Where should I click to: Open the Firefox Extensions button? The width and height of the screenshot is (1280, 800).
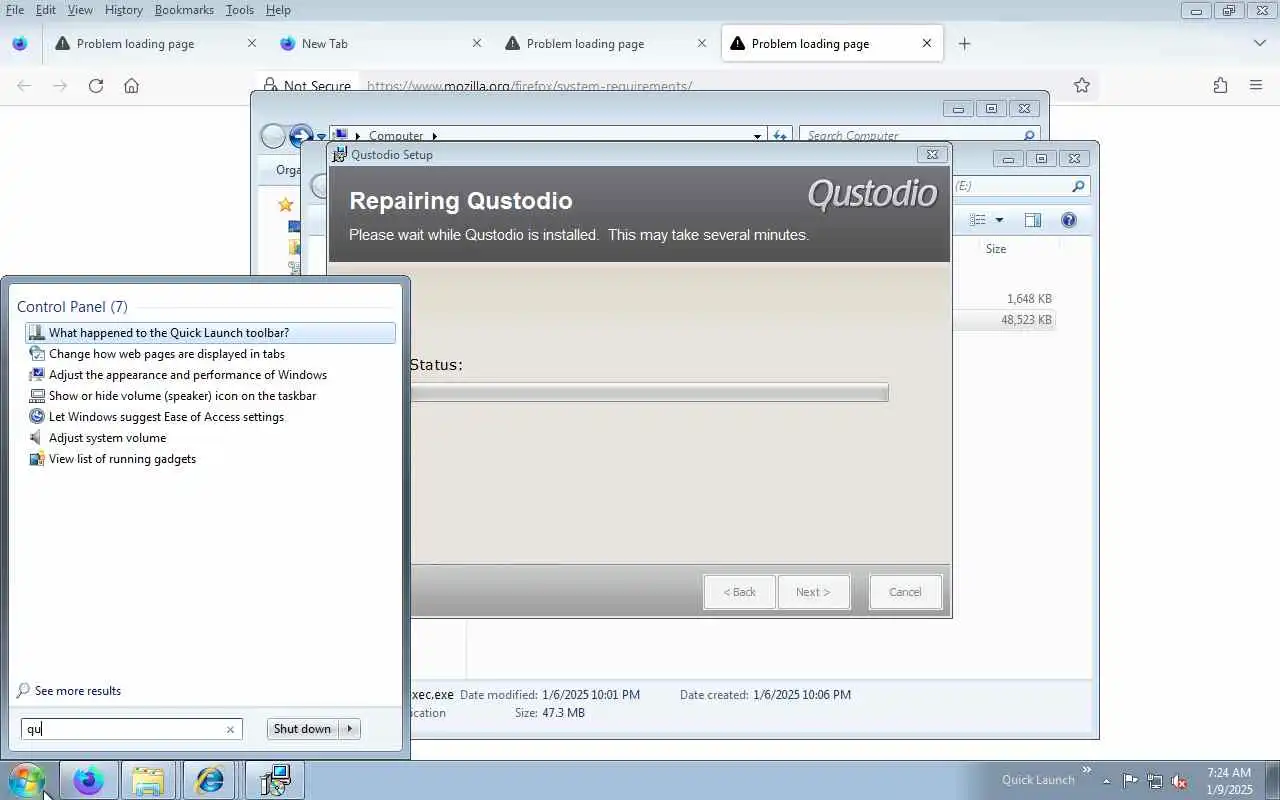[x=1220, y=86]
